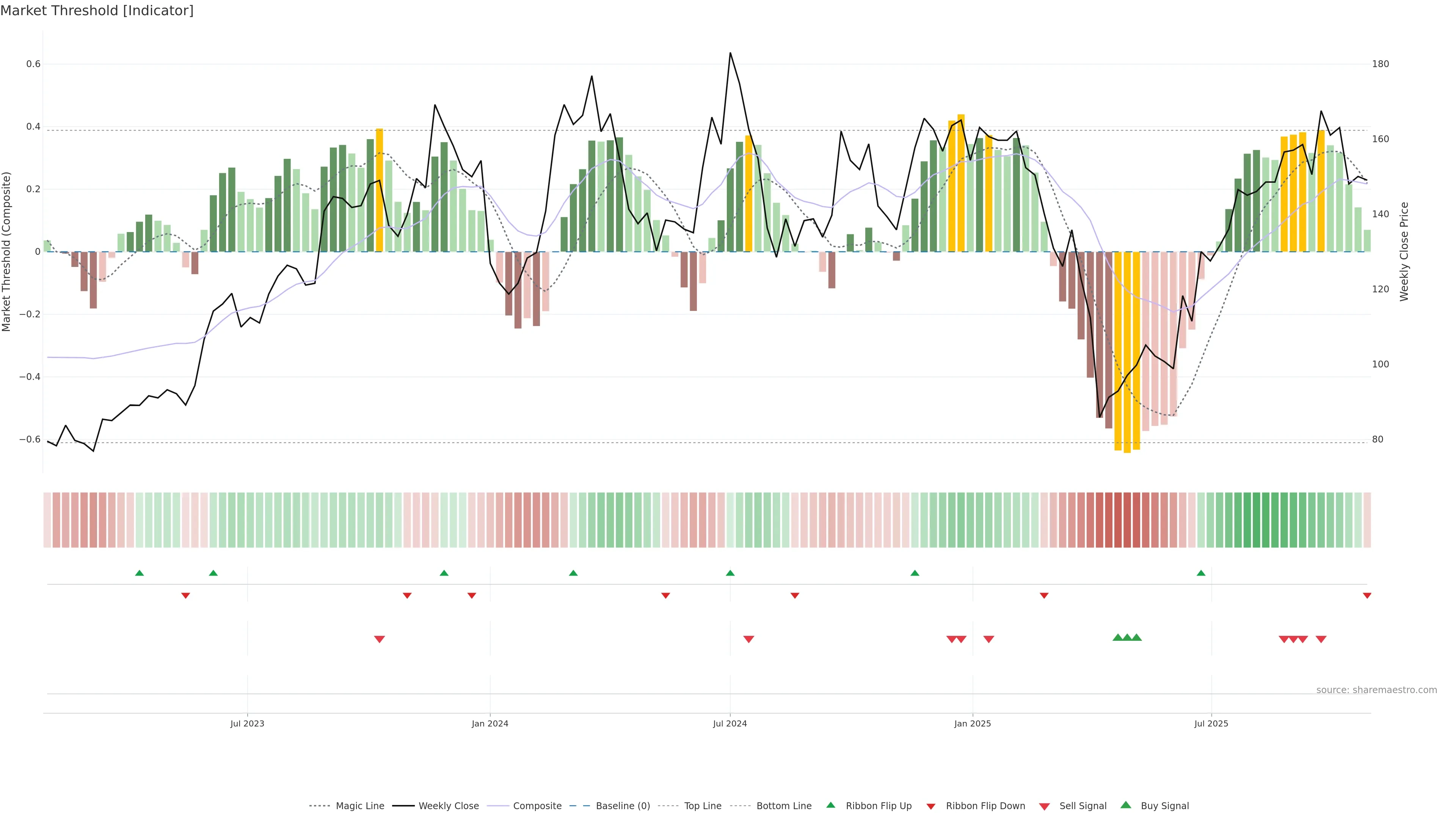Click the rightmost red Ribbon Flip Down marker
Viewport: 1456px width, 819px height.
coord(1367,596)
